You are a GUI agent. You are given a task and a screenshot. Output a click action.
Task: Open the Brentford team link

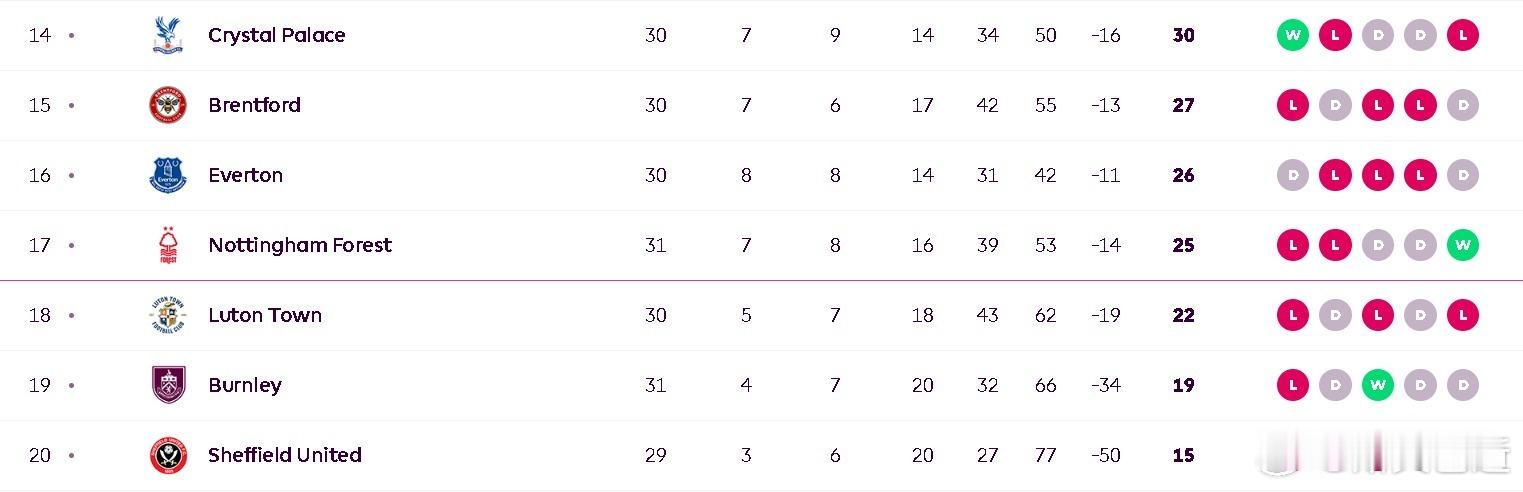point(255,105)
